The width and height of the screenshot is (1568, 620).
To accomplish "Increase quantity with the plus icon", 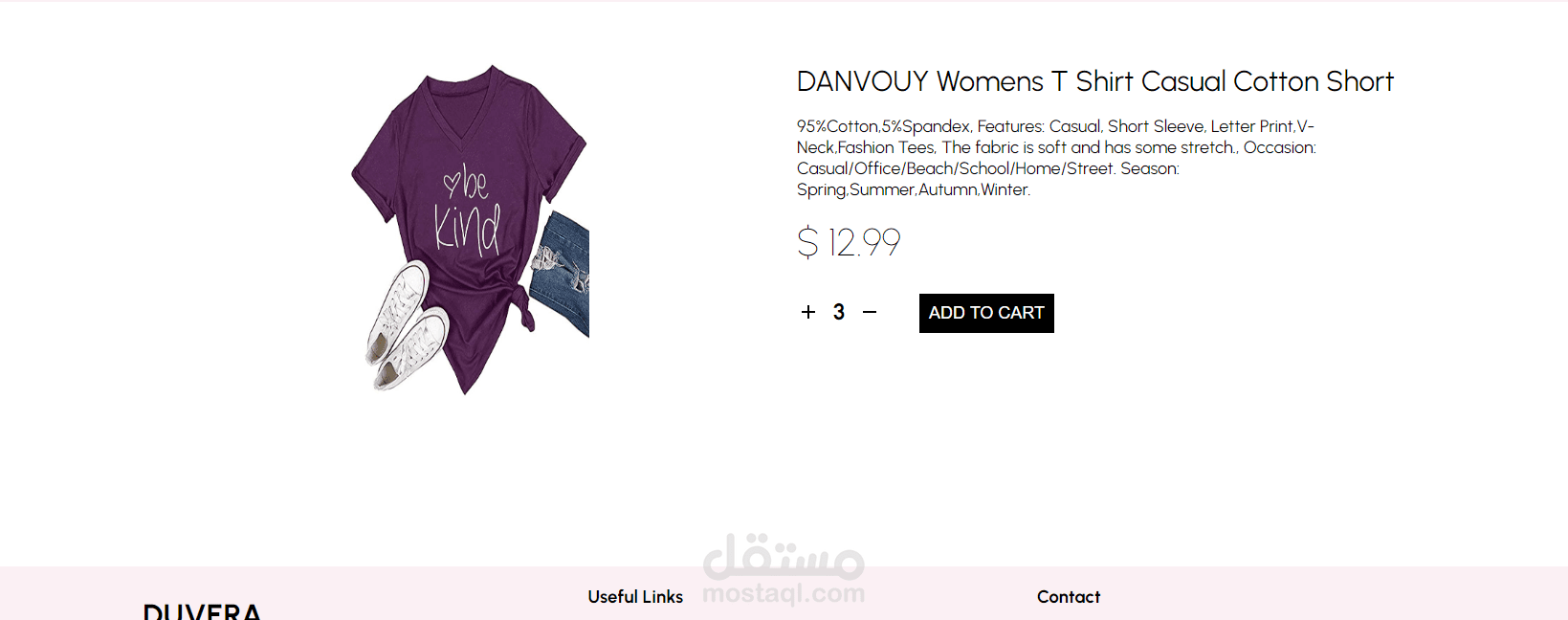I will pos(808,312).
